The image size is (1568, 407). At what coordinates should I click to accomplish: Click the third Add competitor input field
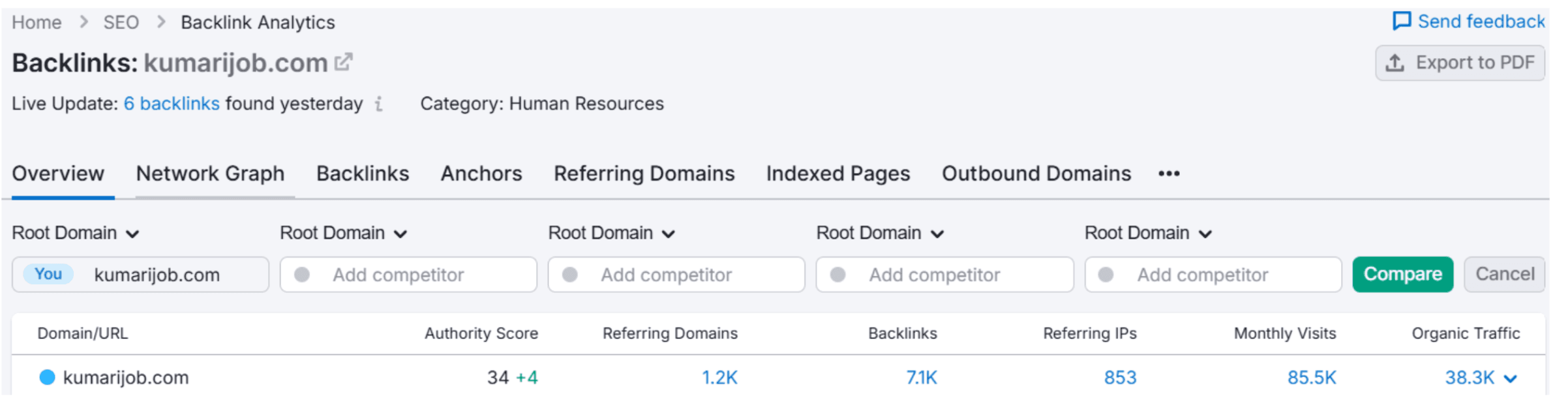coord(944,275)
